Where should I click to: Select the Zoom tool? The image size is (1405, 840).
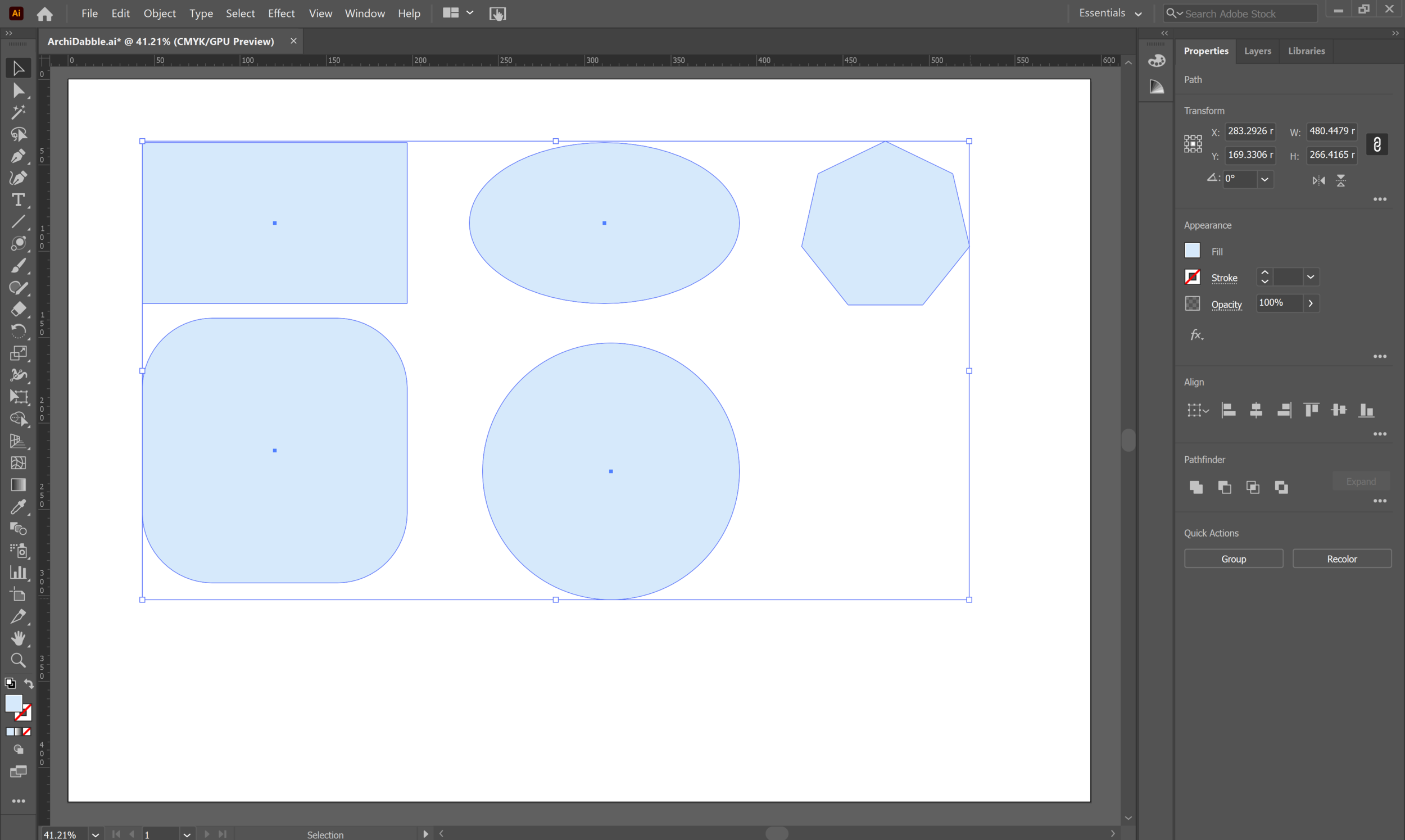(18, 661)
